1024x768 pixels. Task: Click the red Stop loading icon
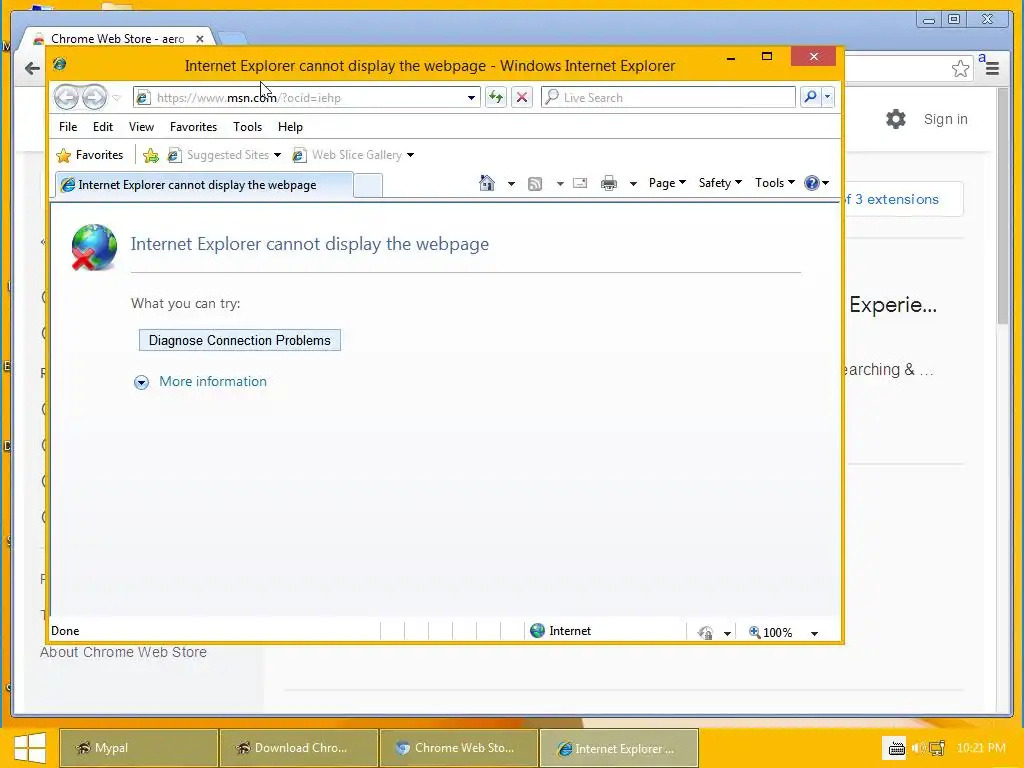522,97
